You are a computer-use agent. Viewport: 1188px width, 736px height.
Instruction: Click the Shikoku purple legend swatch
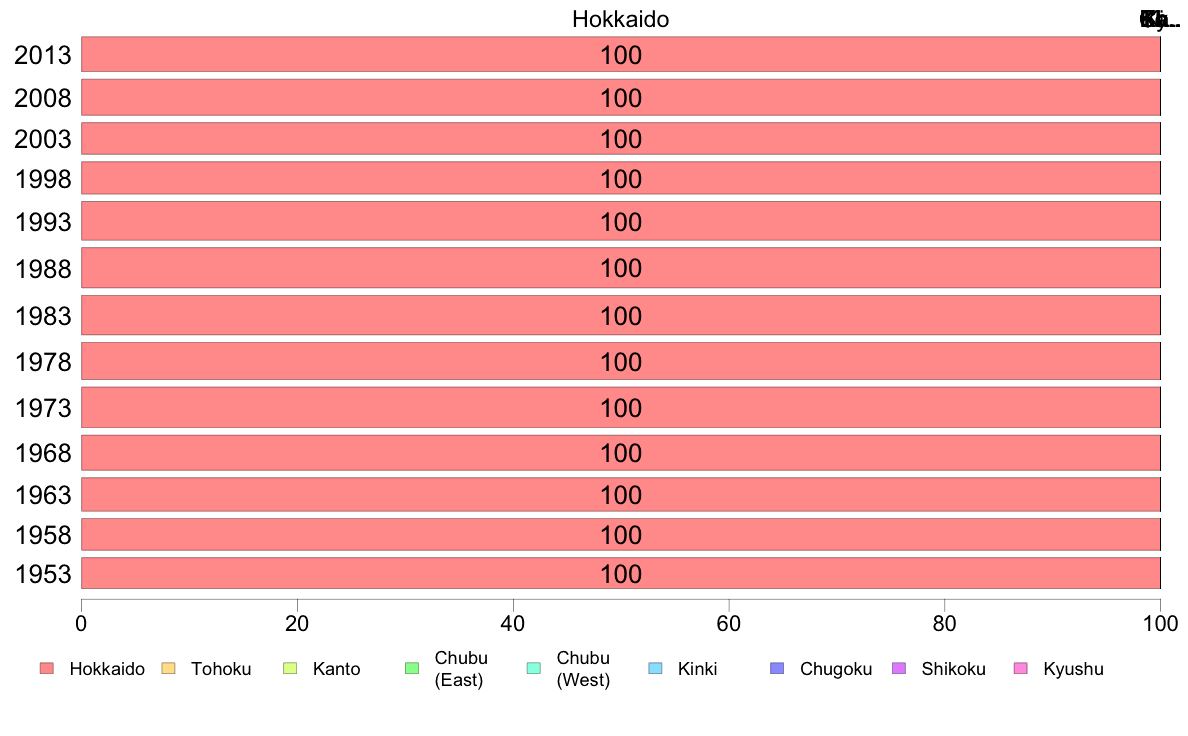pyautogui.click(x=899, y=668)
